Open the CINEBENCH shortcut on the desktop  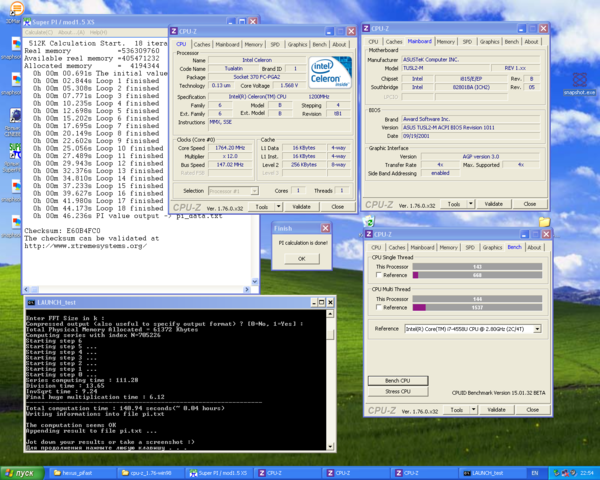15,116
